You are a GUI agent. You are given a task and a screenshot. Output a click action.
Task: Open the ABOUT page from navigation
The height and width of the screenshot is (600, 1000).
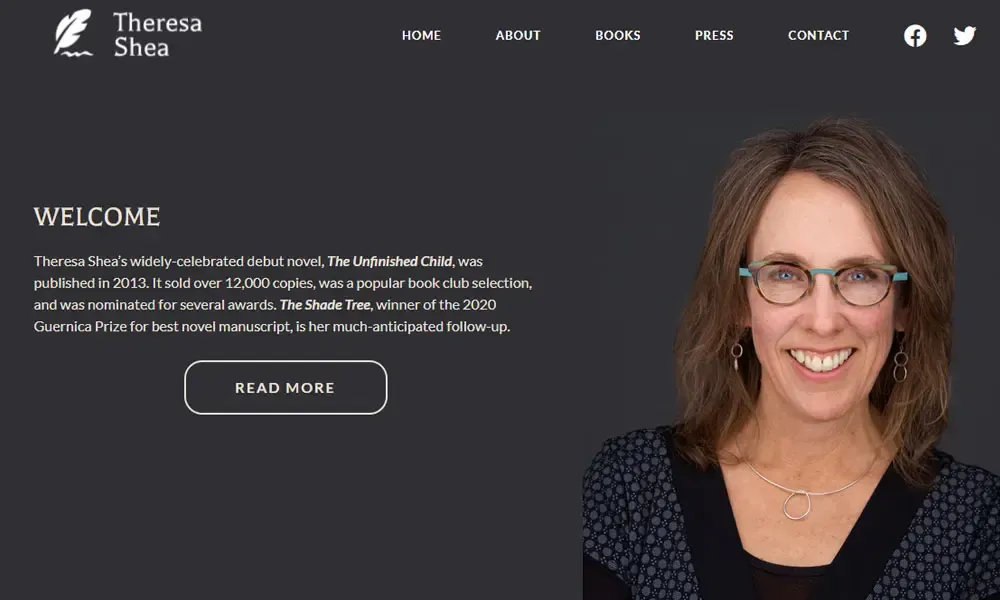click(518, 36)
